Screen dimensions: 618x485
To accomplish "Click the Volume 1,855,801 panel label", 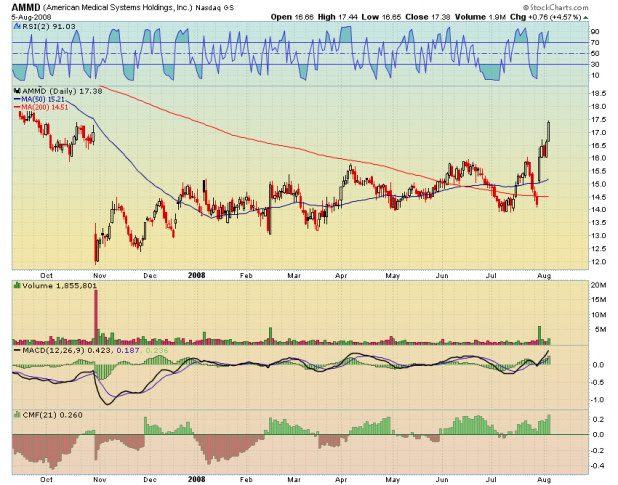I will click(59, 285).
